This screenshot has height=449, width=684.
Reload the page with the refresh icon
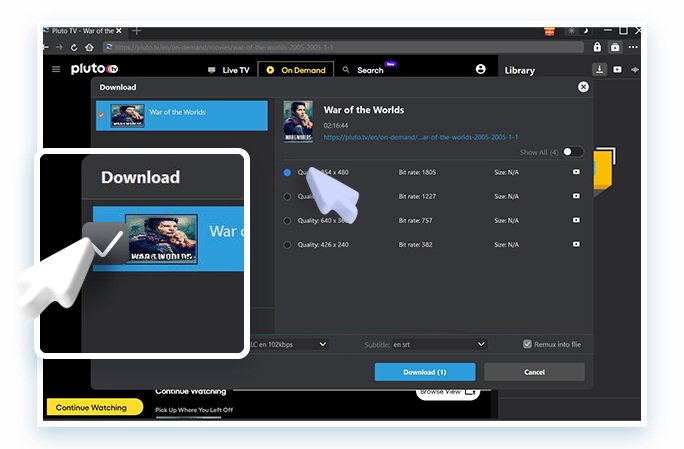pyautogui.click(x=74, y=47)
